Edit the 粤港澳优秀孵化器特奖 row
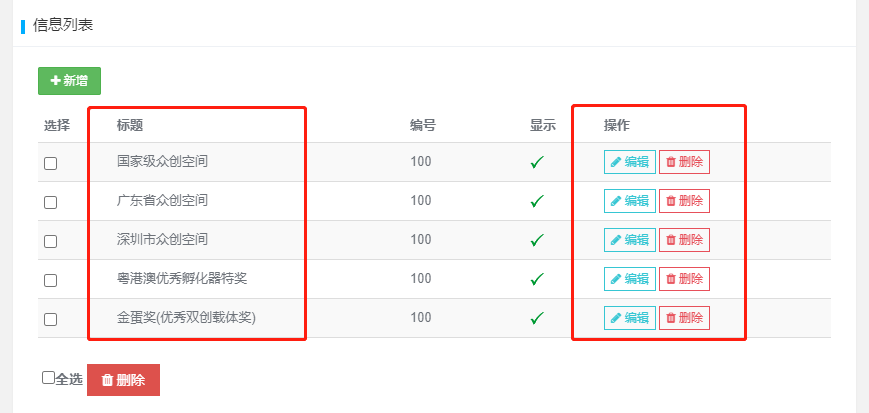This screenshot has width=869, height=413. point(629,279)
